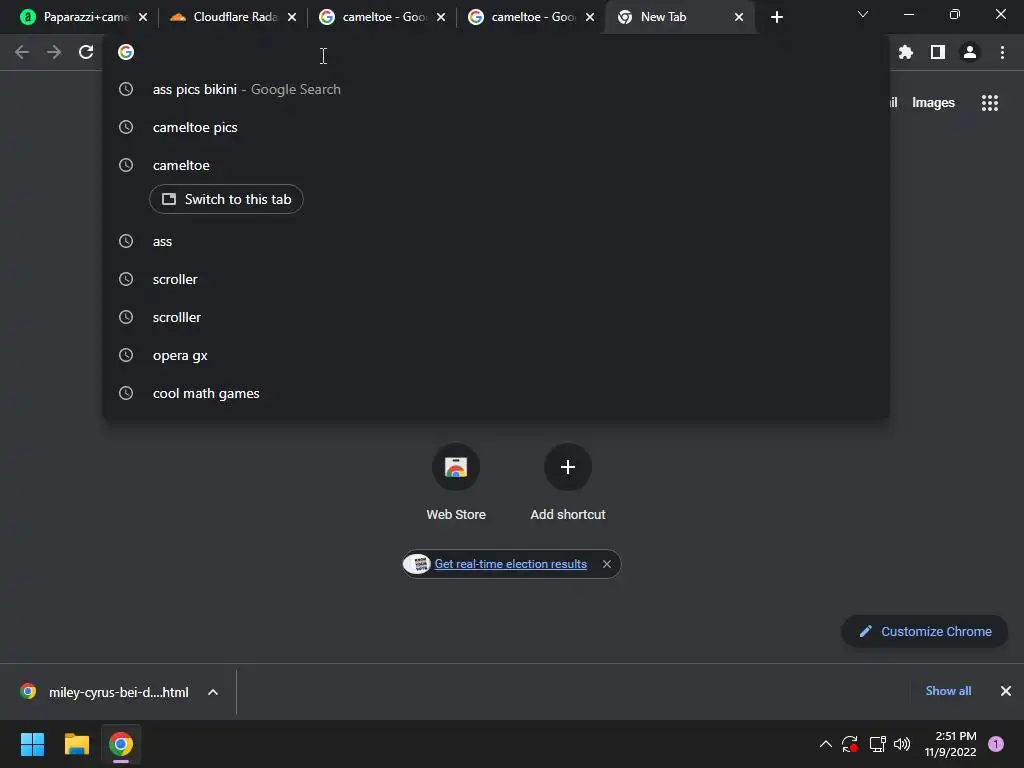Image resolution: width=1024 pixels, height=768 pixels.
Task: Toggle the side panel icon
Action: [938, 52]
